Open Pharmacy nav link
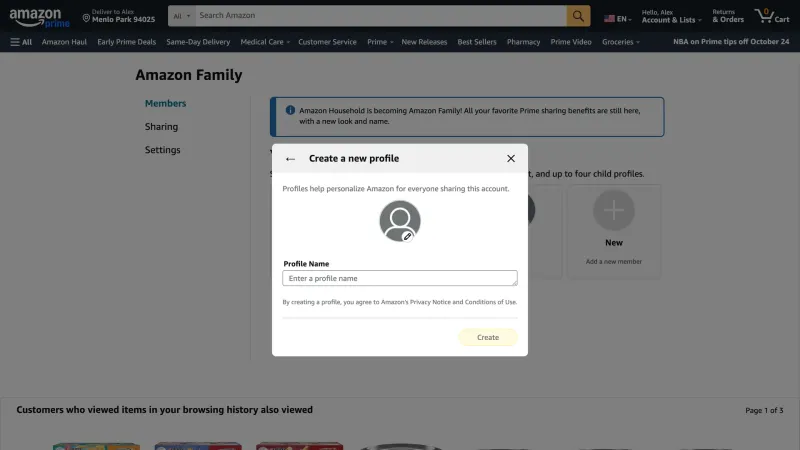This screenshot has height=450, width=800. 523,42
